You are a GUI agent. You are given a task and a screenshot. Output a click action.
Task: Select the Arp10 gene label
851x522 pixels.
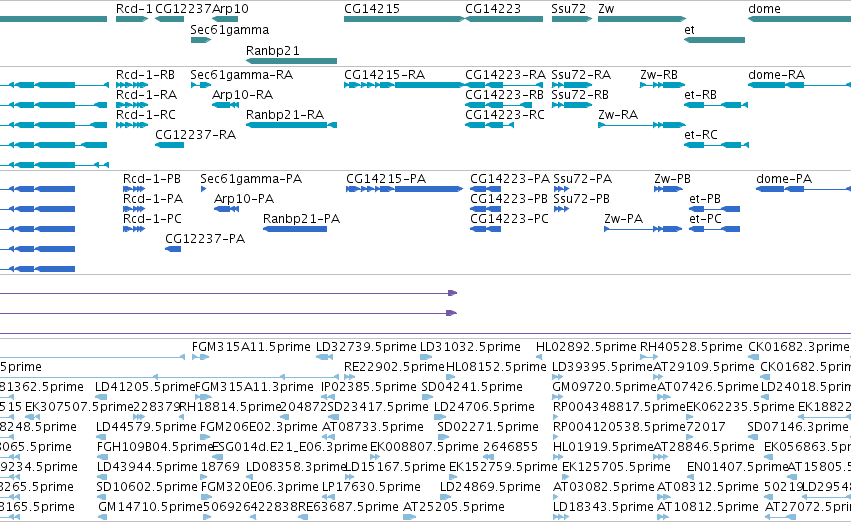[230, 9]
